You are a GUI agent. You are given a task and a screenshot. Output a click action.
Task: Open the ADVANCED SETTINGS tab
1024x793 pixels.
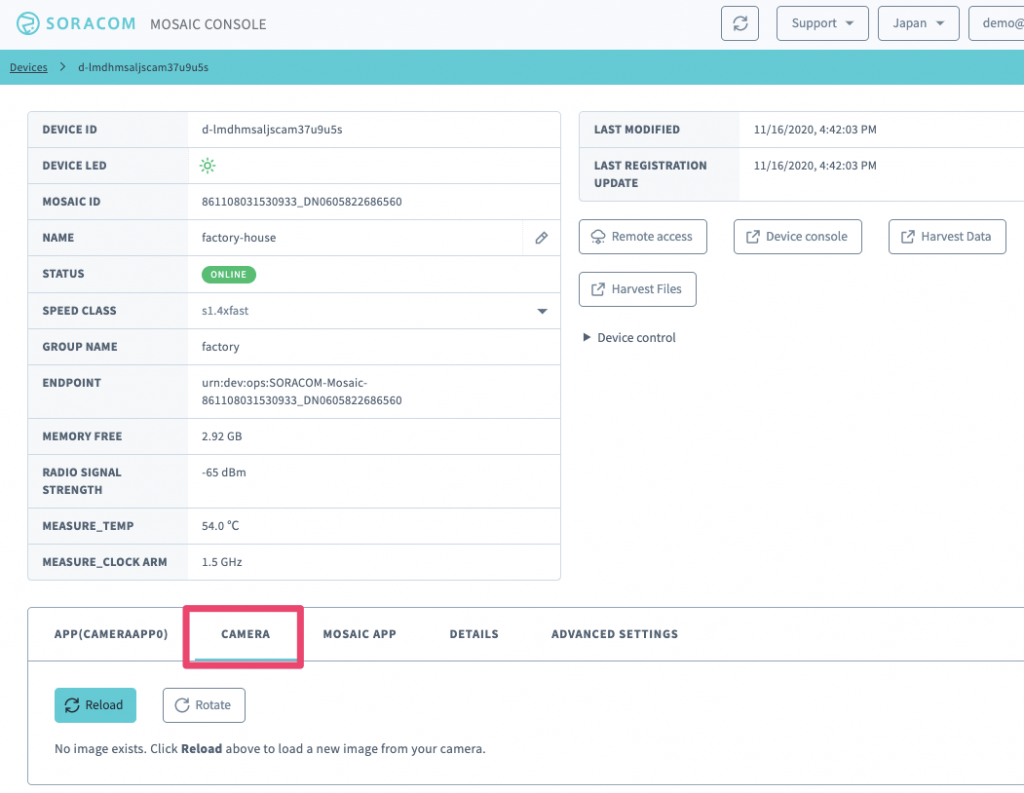click(615, 634)
